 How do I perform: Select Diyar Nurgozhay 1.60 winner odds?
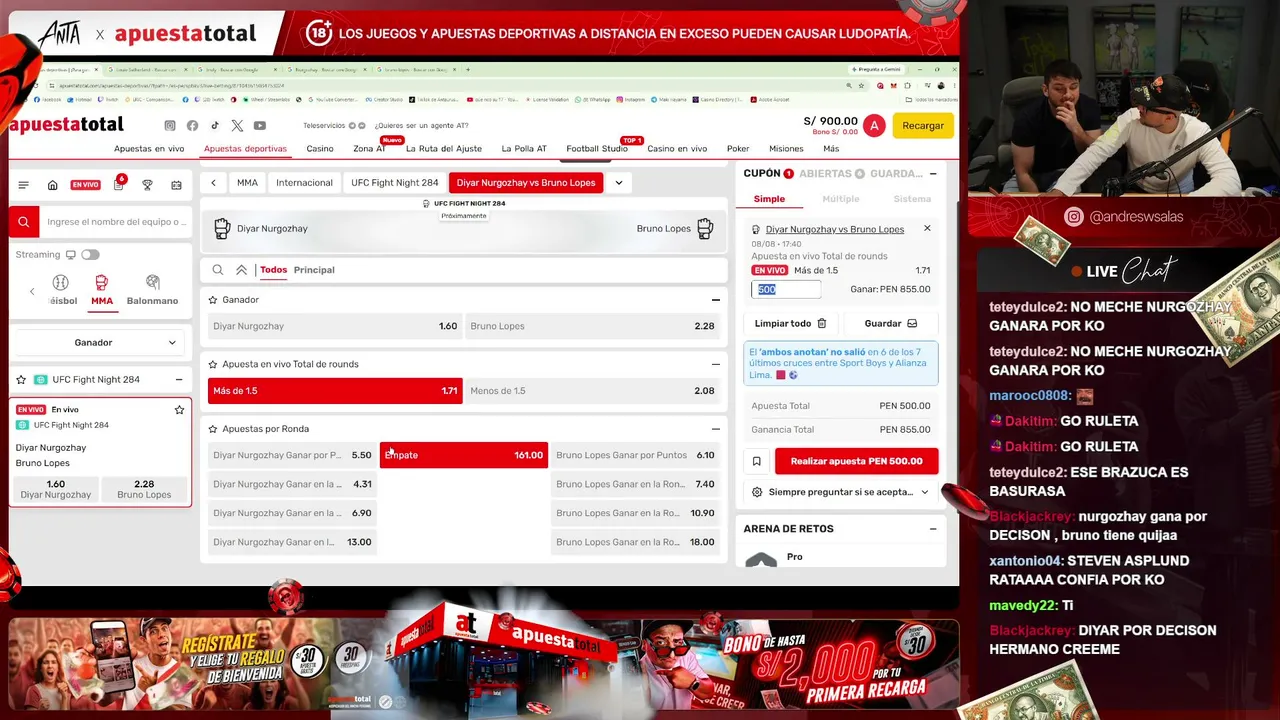tap(335, 326)
